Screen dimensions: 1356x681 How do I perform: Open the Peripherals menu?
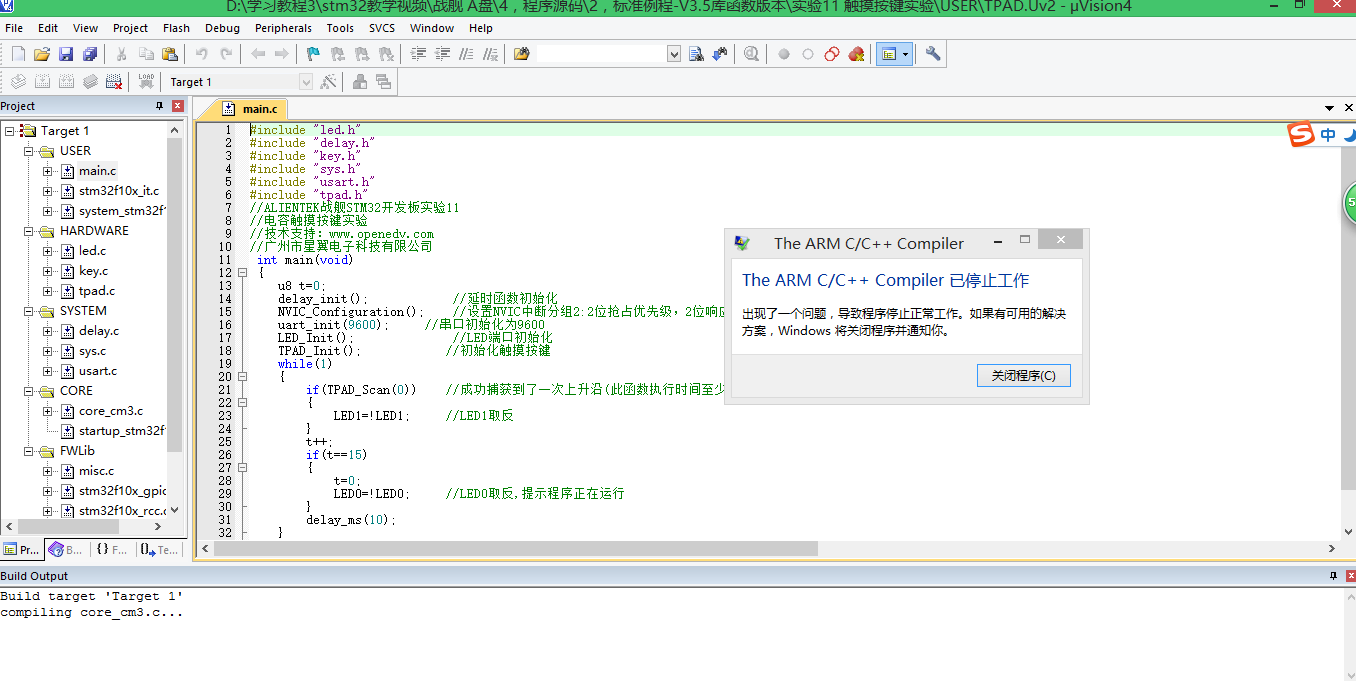click(x=283, y=28)
